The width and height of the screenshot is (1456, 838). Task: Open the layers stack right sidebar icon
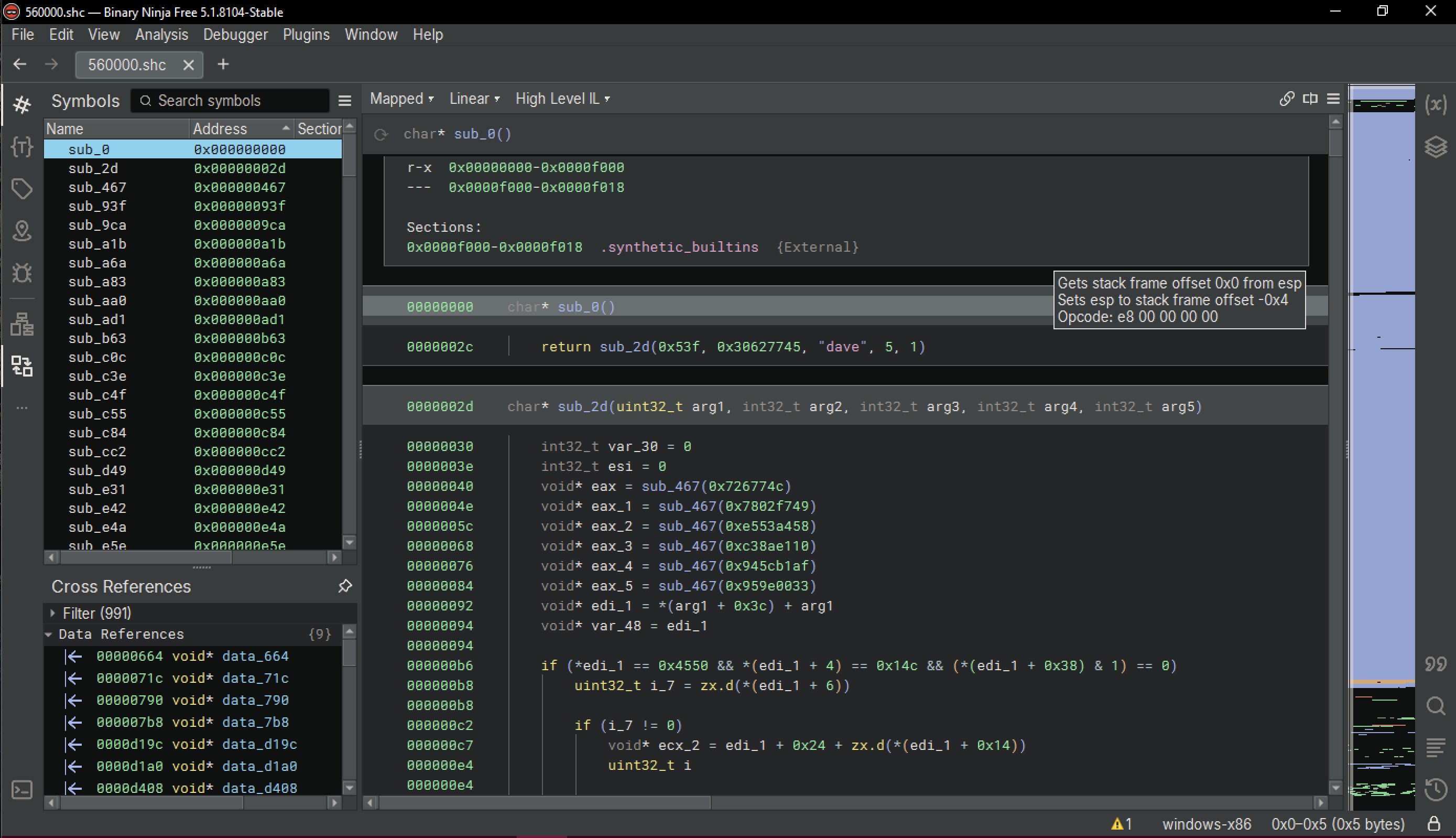click(x=1436, y=146)
